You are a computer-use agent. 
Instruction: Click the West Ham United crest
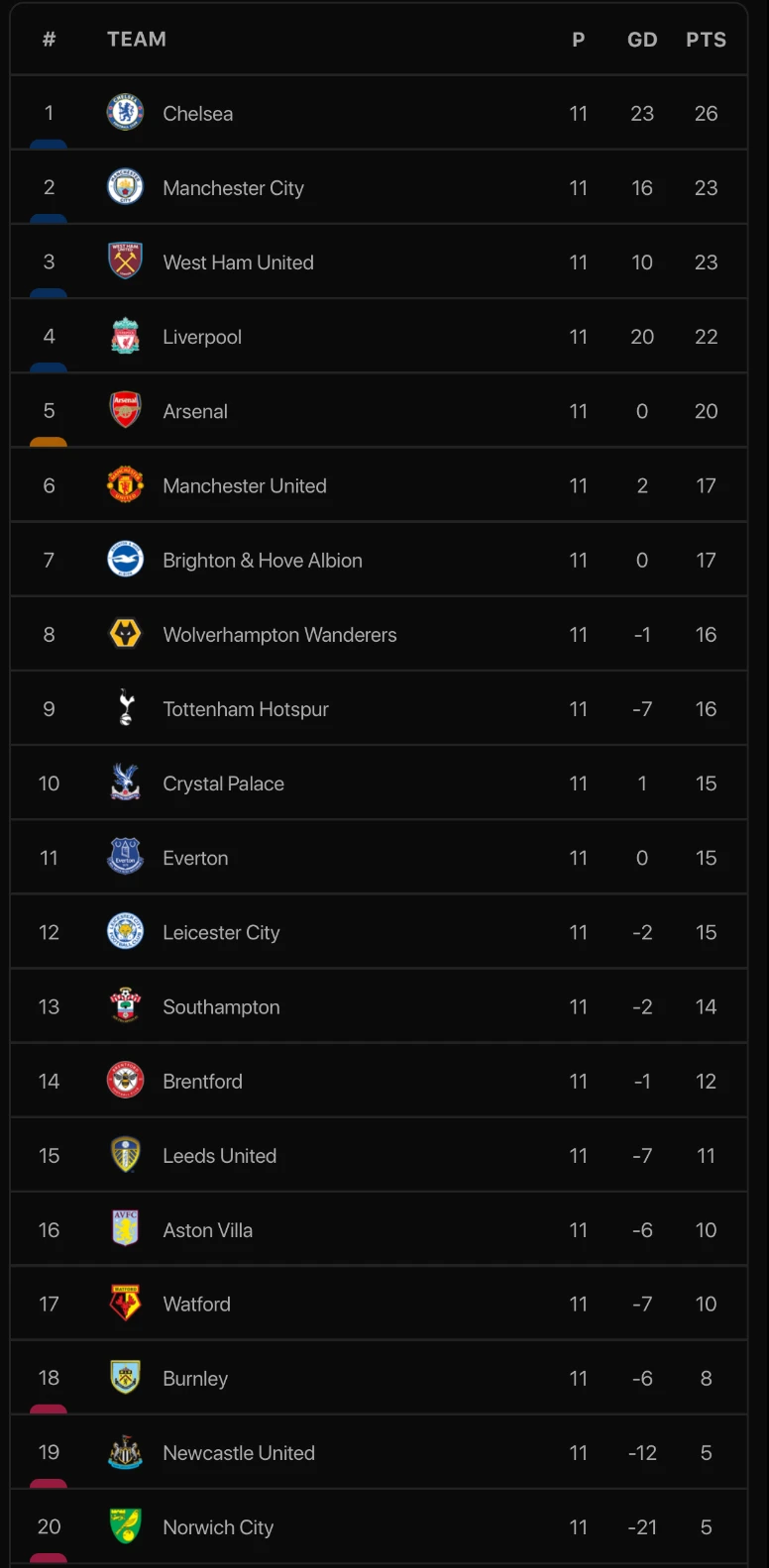[x=125, y=261]
